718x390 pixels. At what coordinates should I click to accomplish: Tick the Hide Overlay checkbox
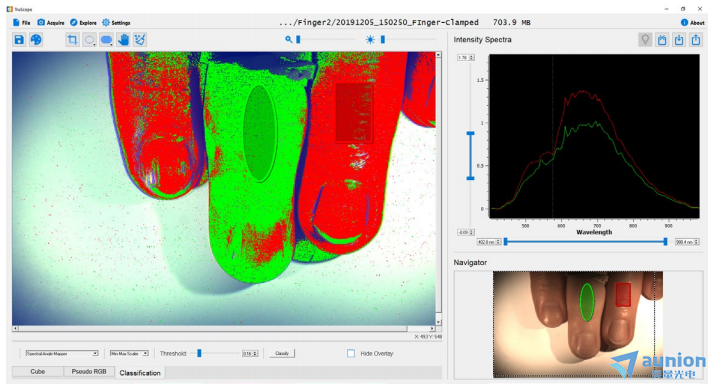click(x=351, y=353)
